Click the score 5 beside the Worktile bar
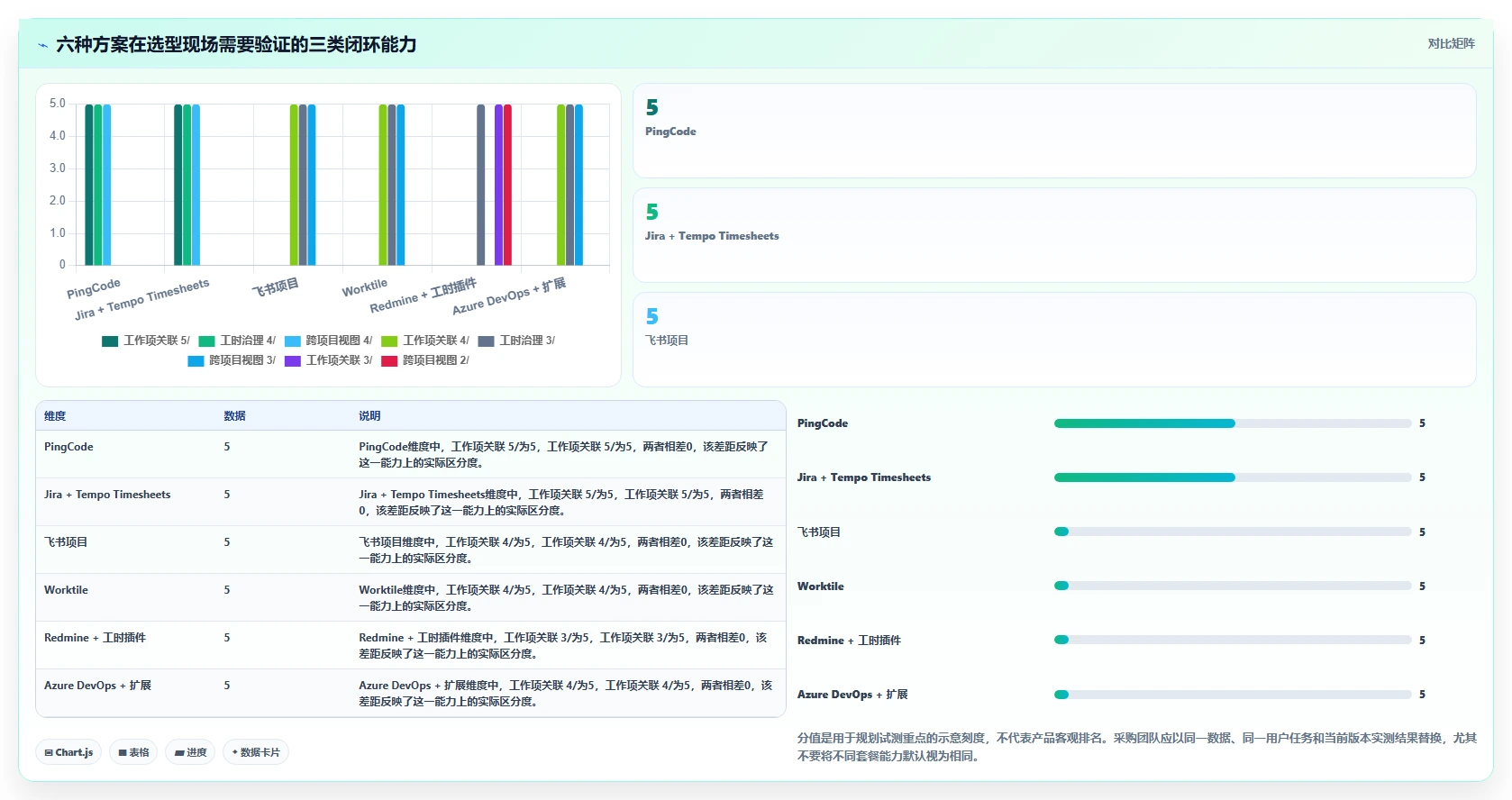This screenshot has width=1512, height=800. [1422, 586]
